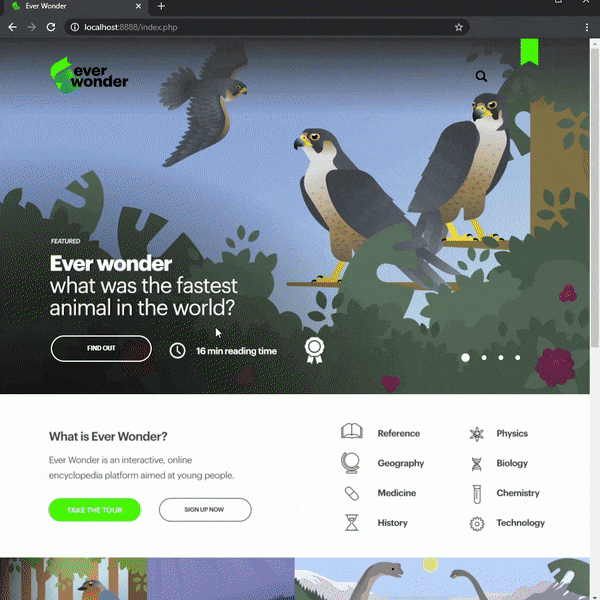The height and width of the screenshot is (600, 600).
Task: Select the Geography globe icon
Action: point(351,463)
